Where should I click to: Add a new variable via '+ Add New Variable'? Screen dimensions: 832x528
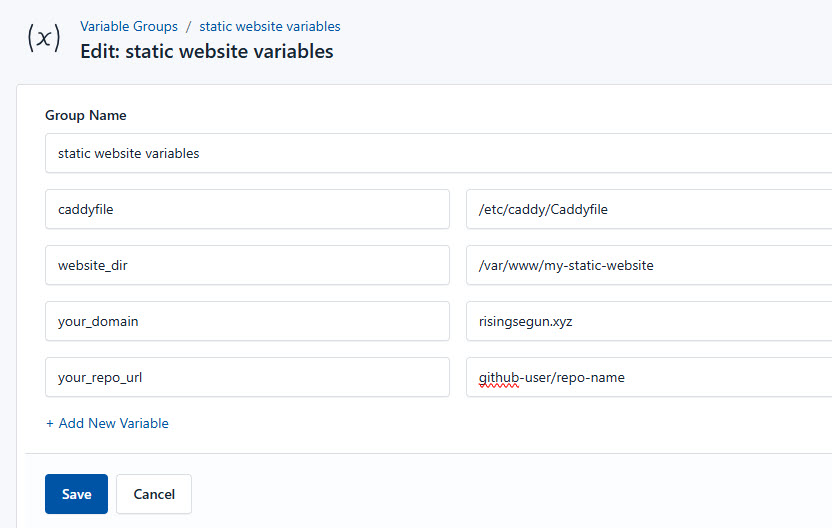(107, 423)
